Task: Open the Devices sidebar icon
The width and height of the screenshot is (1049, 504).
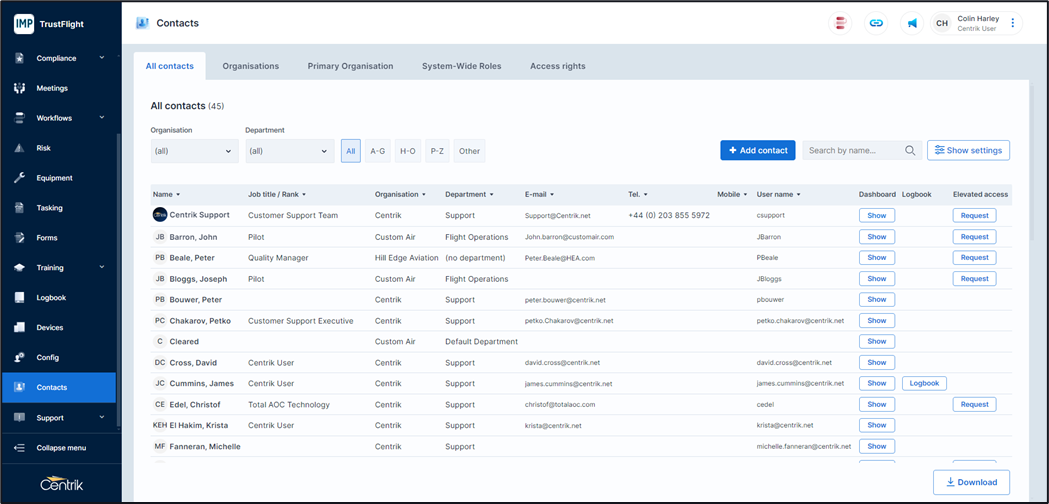Action: click(x=19, y=328)
